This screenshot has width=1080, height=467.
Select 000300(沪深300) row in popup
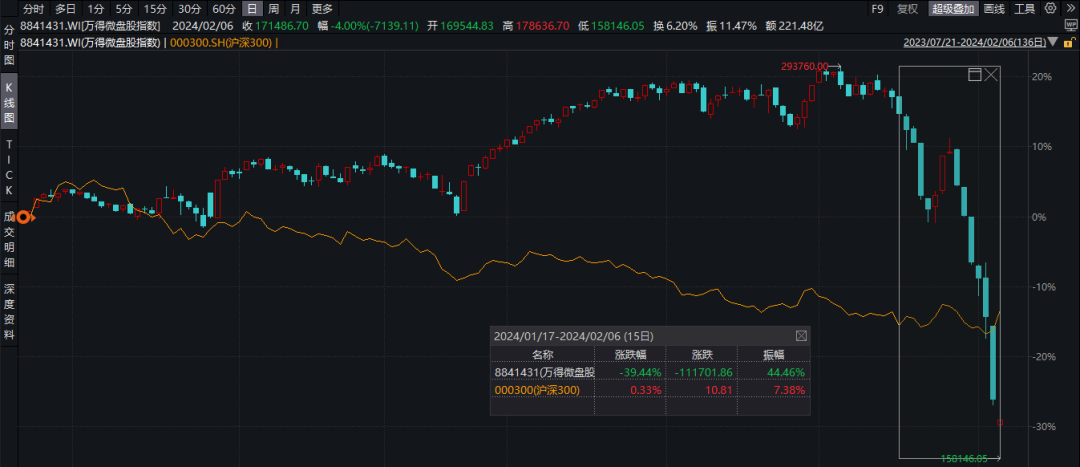[650, 390]
